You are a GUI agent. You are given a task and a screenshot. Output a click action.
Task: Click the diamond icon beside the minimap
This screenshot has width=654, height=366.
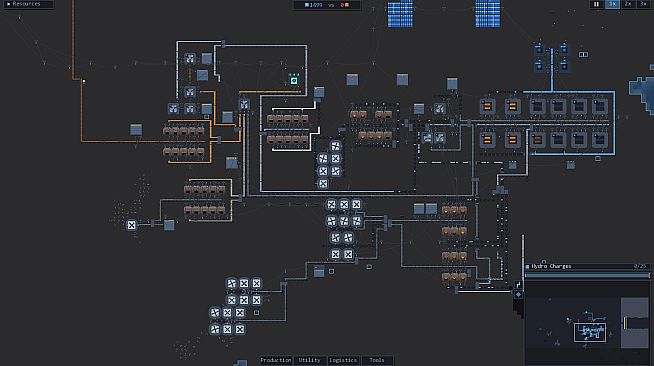[518, 294]
